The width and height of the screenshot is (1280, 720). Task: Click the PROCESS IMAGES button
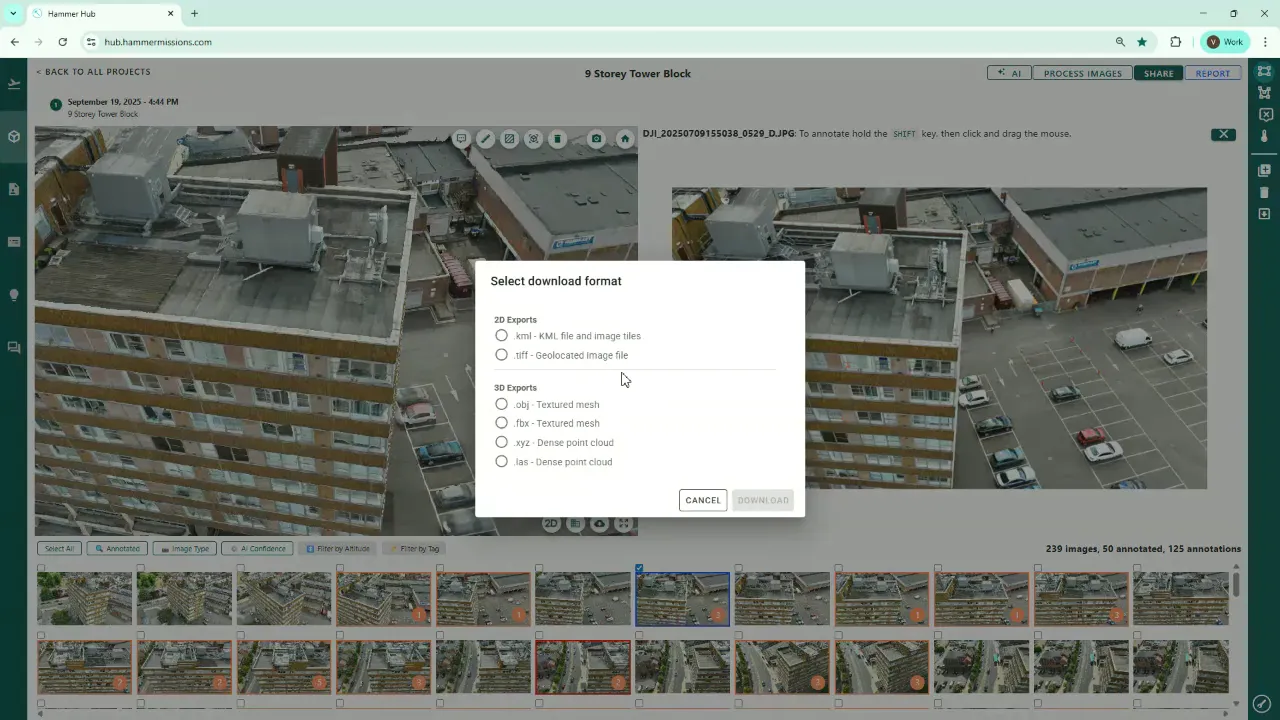coord(1082,73)
